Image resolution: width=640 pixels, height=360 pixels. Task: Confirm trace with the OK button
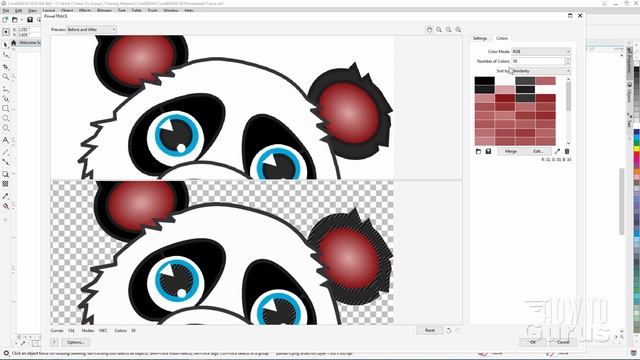[533, 342]
